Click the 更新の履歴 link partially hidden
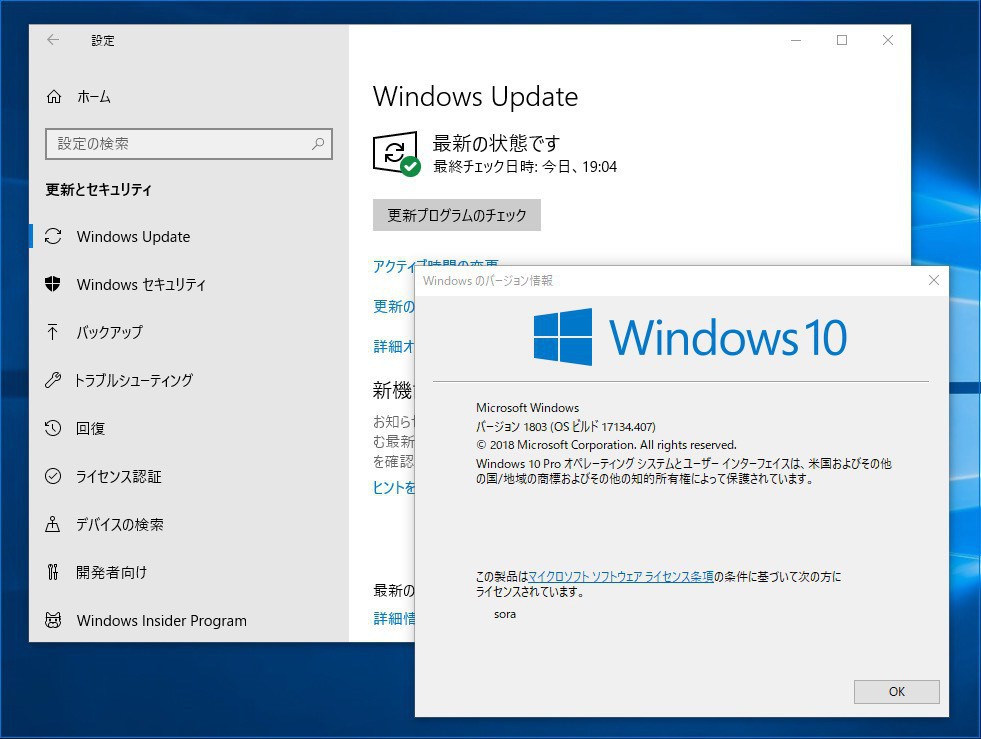Viewport: 981px width, 739px height. pyautogui.click(x=394, y=306)
